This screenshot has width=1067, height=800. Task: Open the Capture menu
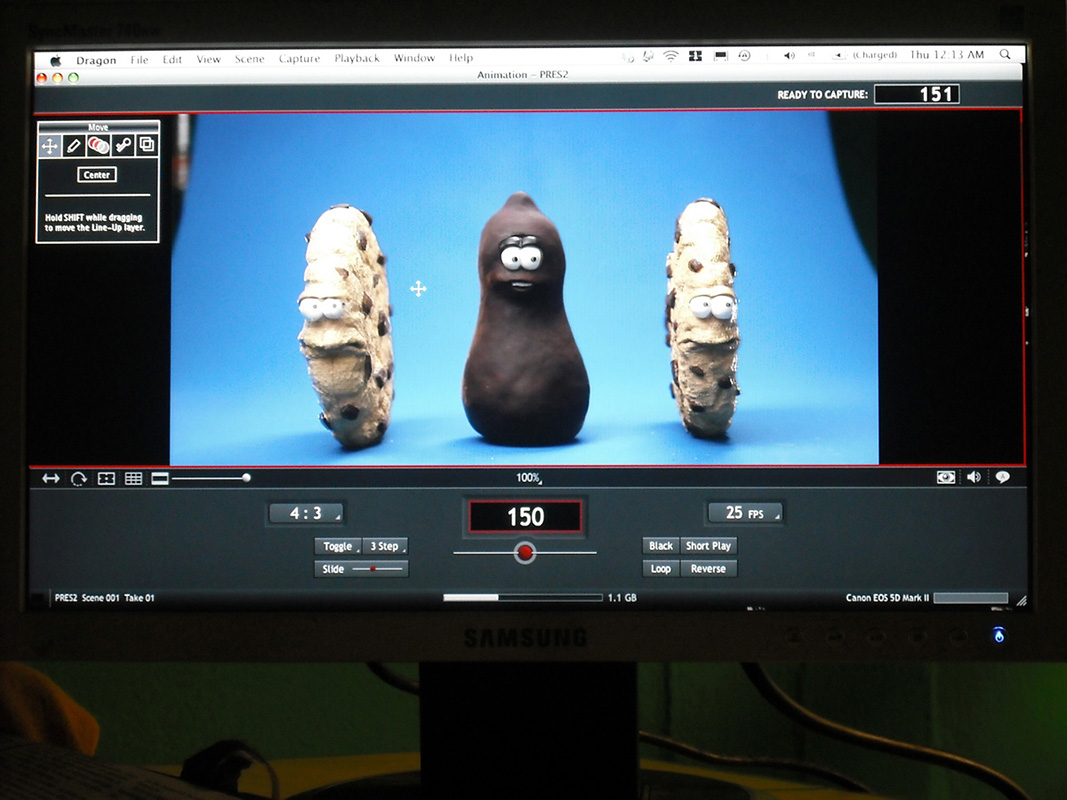299,59
